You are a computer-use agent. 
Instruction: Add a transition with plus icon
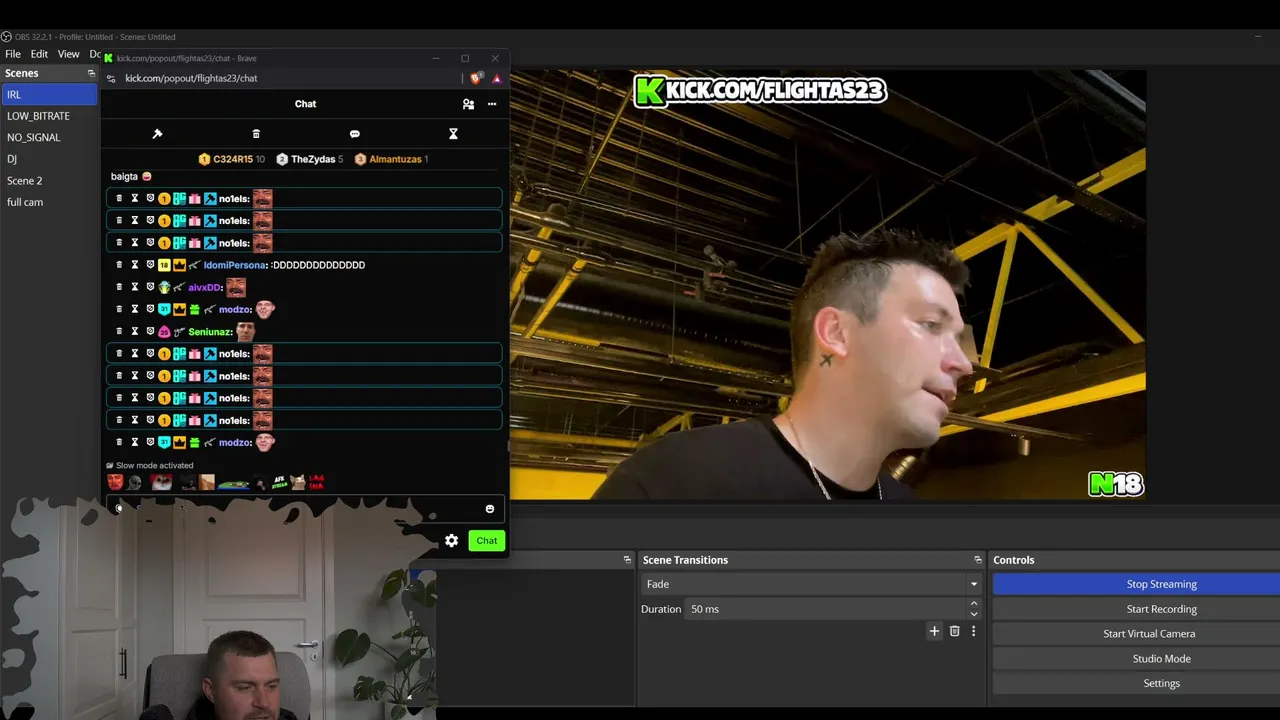coord(934,631)
